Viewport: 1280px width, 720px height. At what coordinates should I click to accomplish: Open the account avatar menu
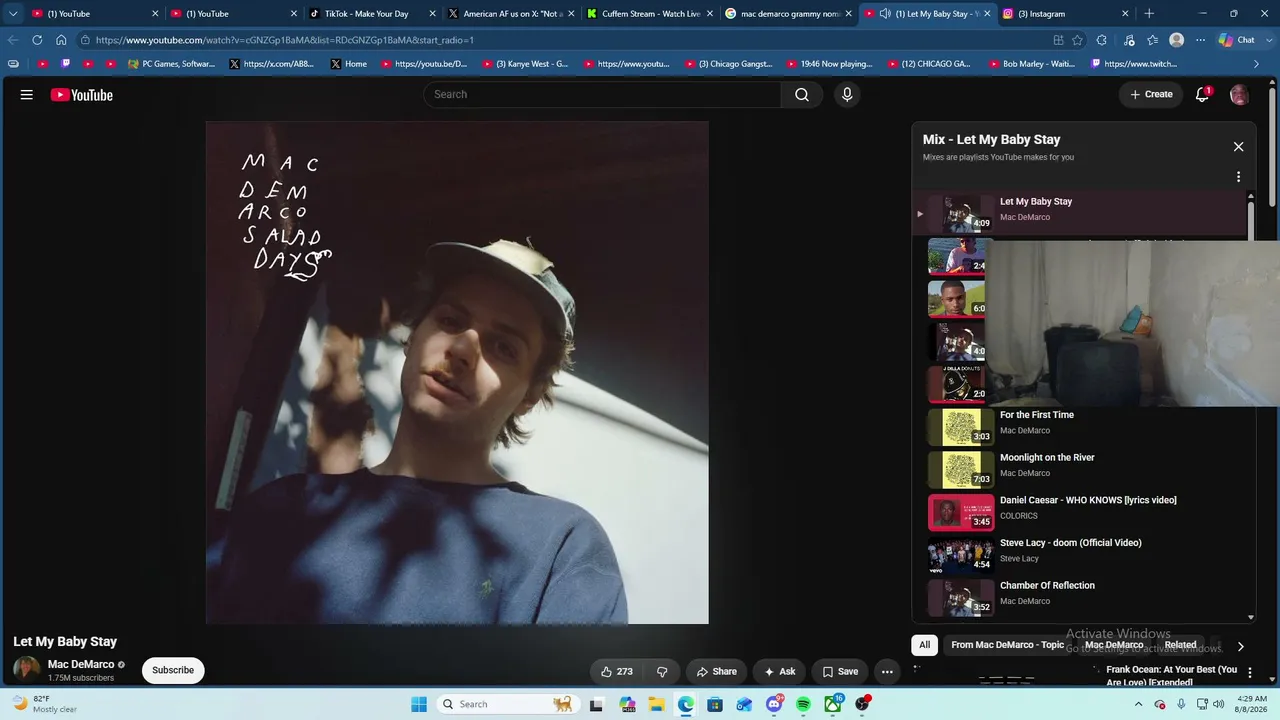[x=1239, y=95]
